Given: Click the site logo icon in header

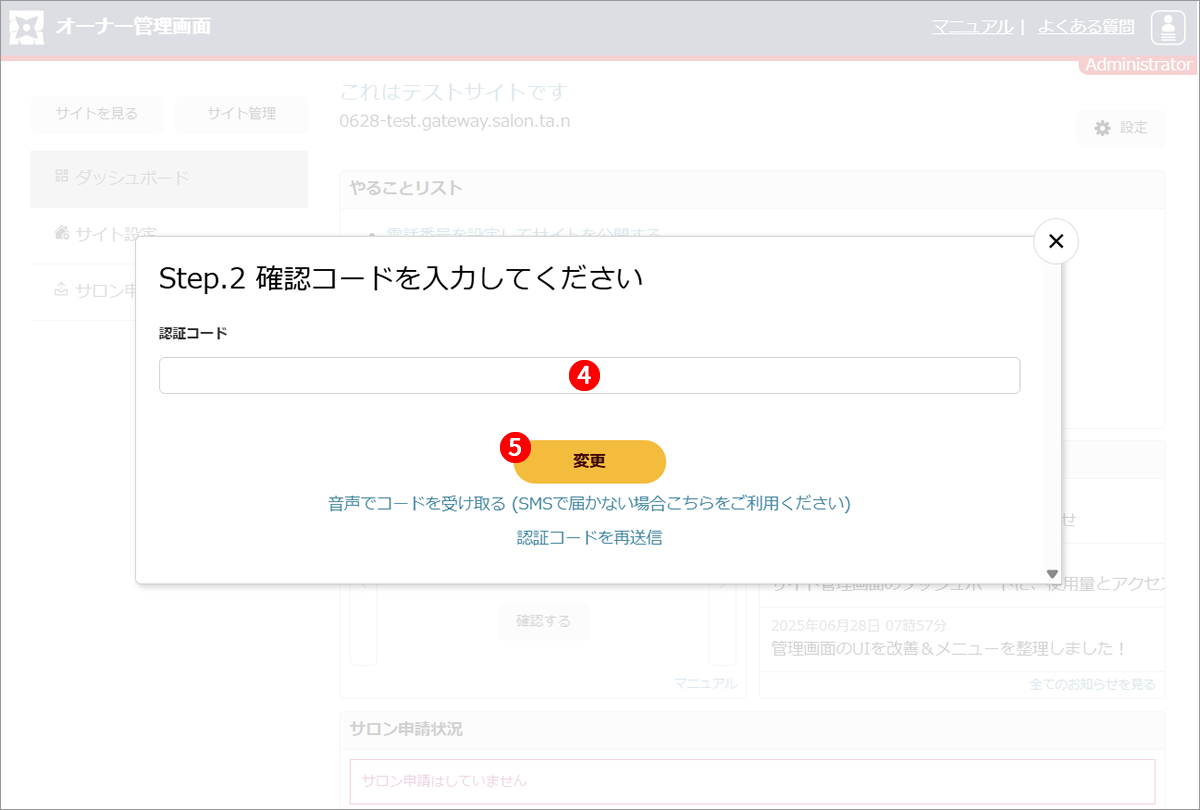Looking at the screenshot, I should [27, 27].
